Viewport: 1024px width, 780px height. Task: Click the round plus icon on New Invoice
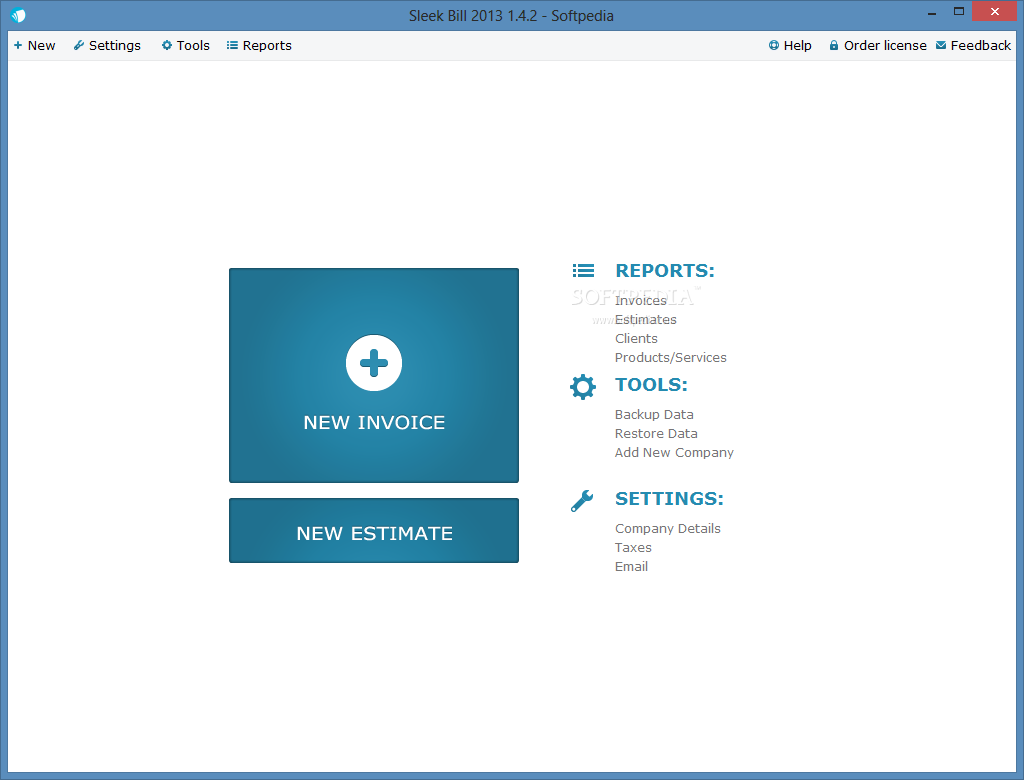[x=374, y=363]
